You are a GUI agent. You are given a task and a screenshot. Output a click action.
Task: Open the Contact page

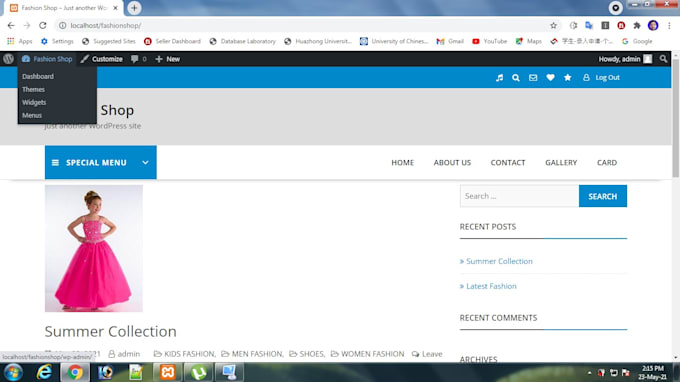(x=508, y=163)
